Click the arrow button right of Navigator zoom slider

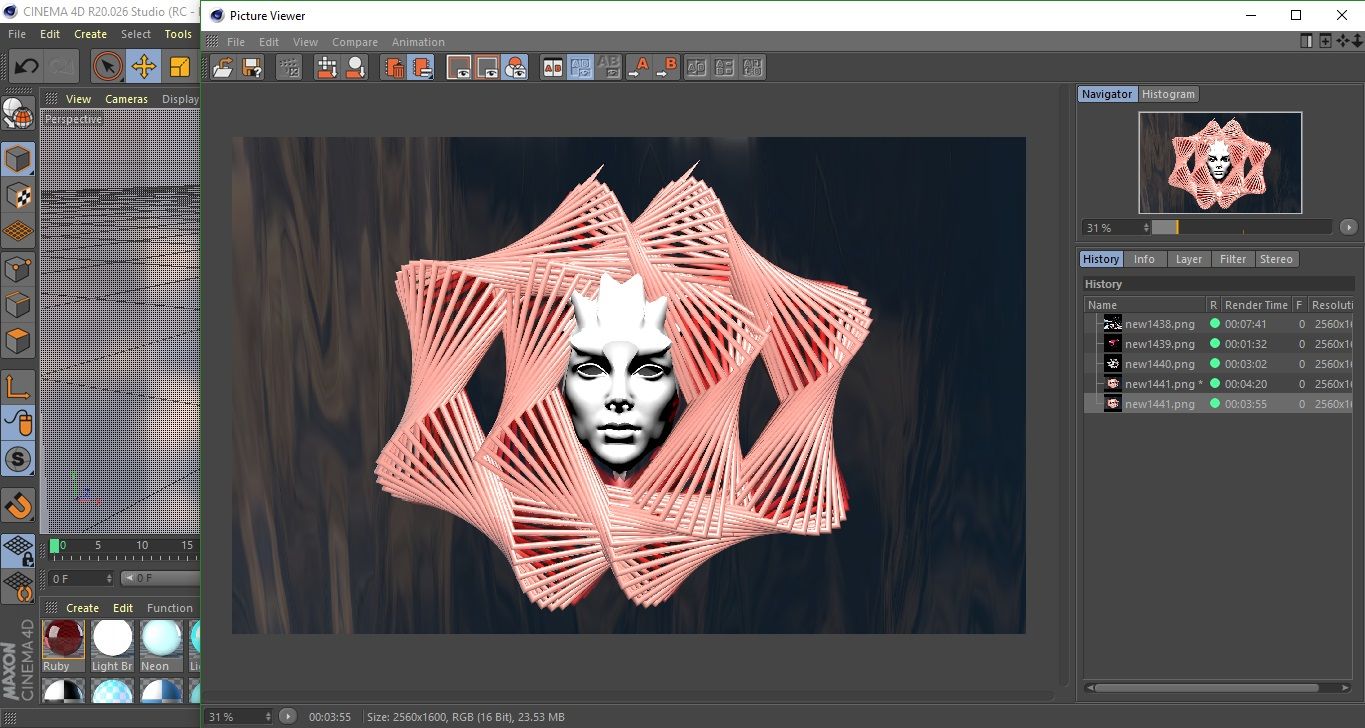click(x=1350, y=228)
